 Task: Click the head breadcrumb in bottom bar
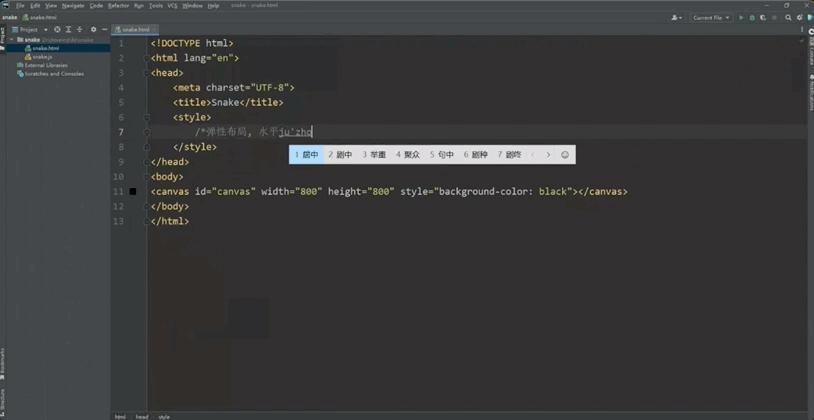pyautogui.click(x=141, y=416)
